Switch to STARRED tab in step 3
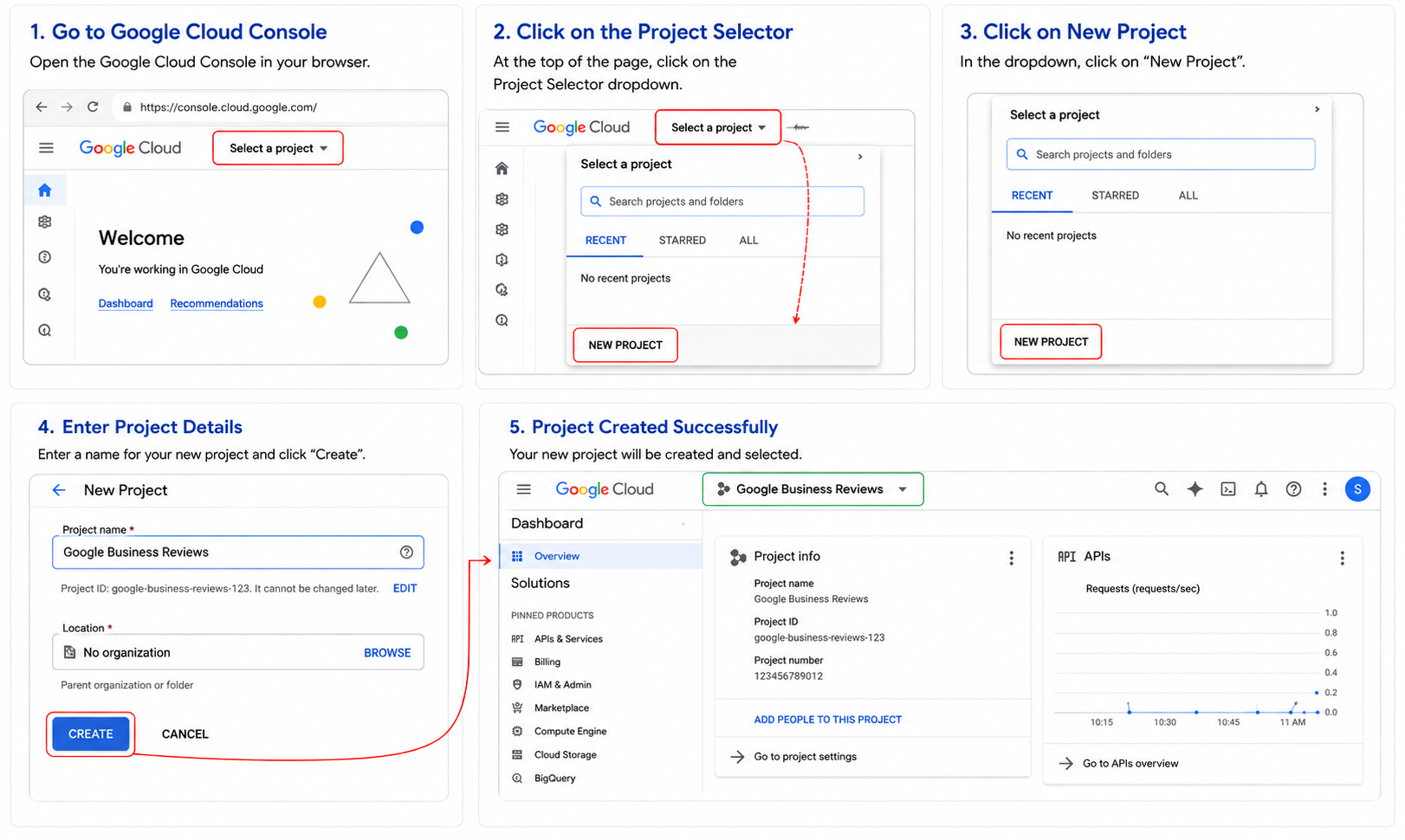 (x=1115, y=196)
